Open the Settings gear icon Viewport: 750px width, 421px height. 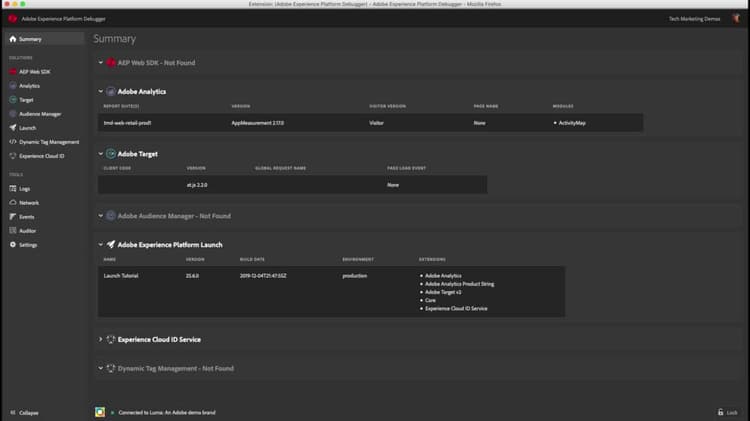[x=13, y=244]
